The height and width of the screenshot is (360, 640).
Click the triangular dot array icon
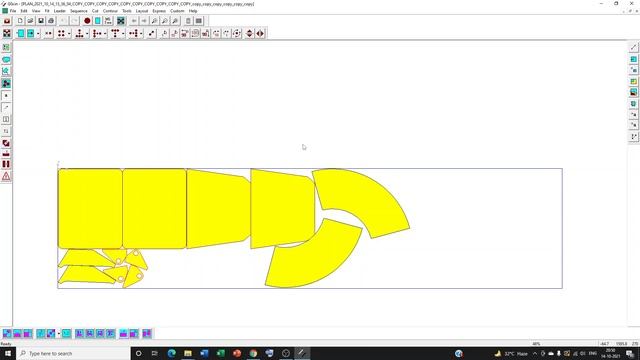click(x=79, y=33)
